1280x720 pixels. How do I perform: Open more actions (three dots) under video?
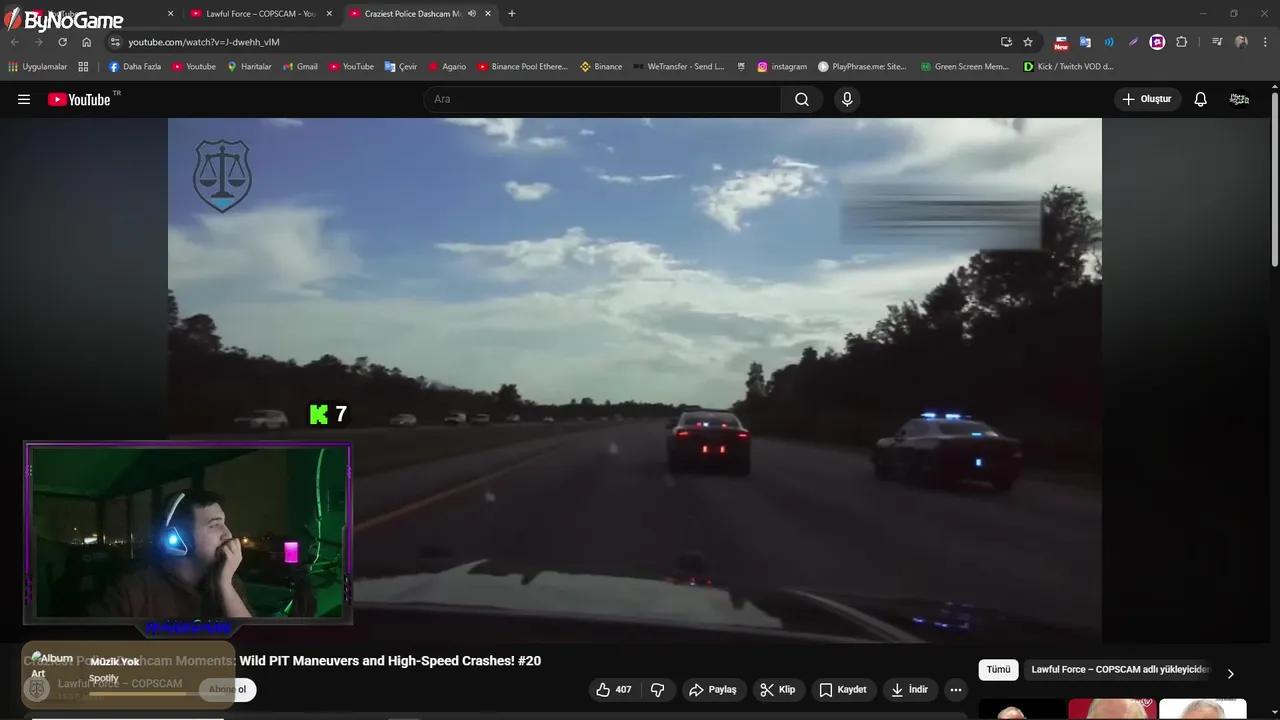click(956, 689)
